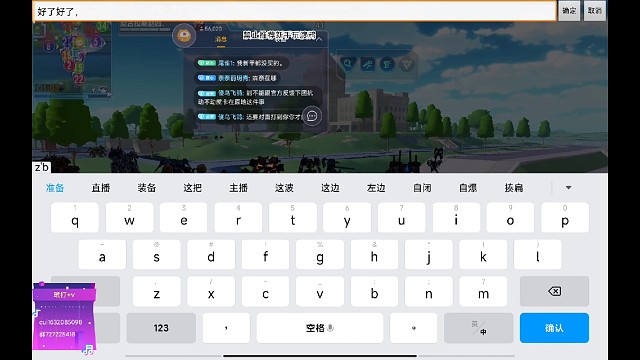Tap the magnifier search icon in game HUD
This screenshot has width=640, height=360.
[348, 64]
